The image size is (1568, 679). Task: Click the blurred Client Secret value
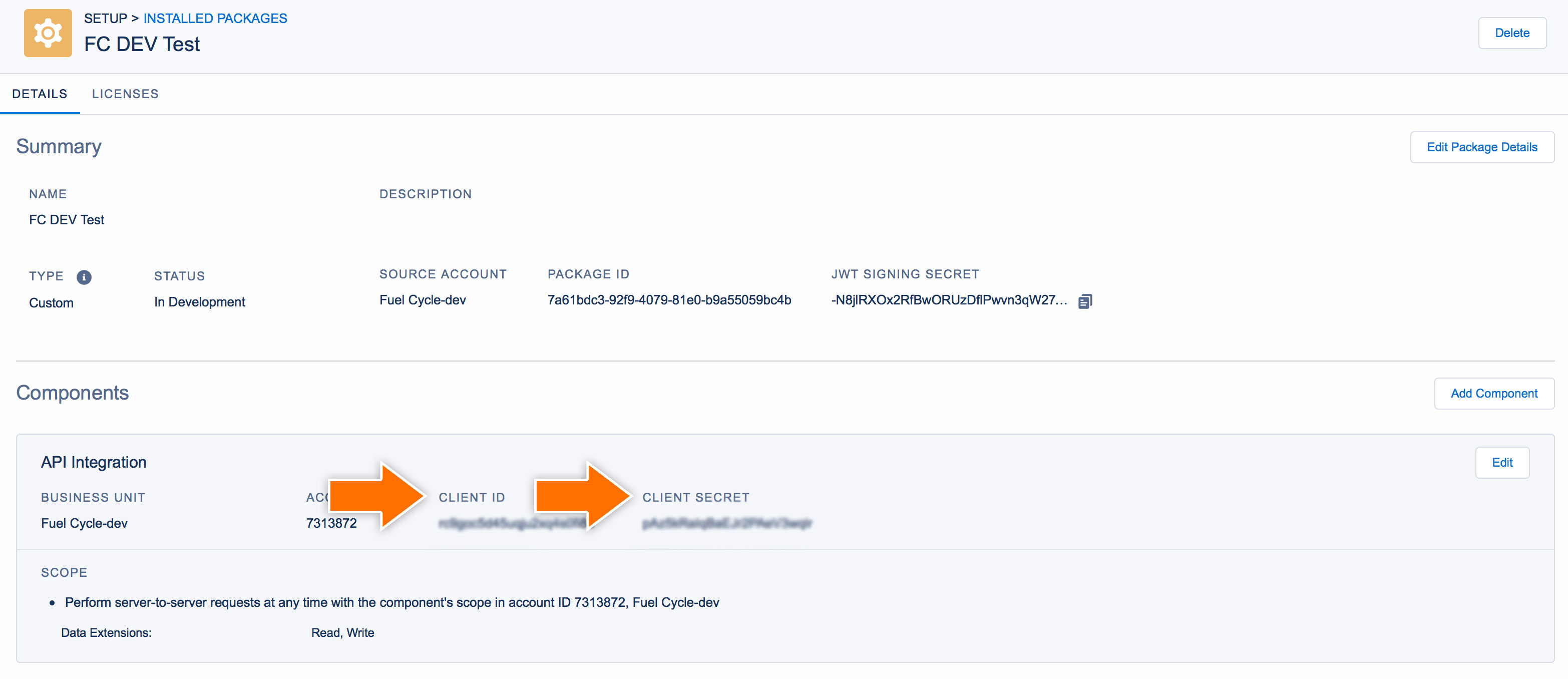coord(727,523)
